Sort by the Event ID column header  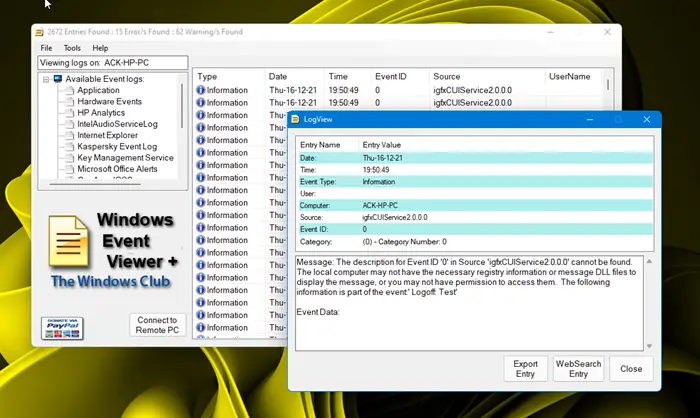coord(400,76)
